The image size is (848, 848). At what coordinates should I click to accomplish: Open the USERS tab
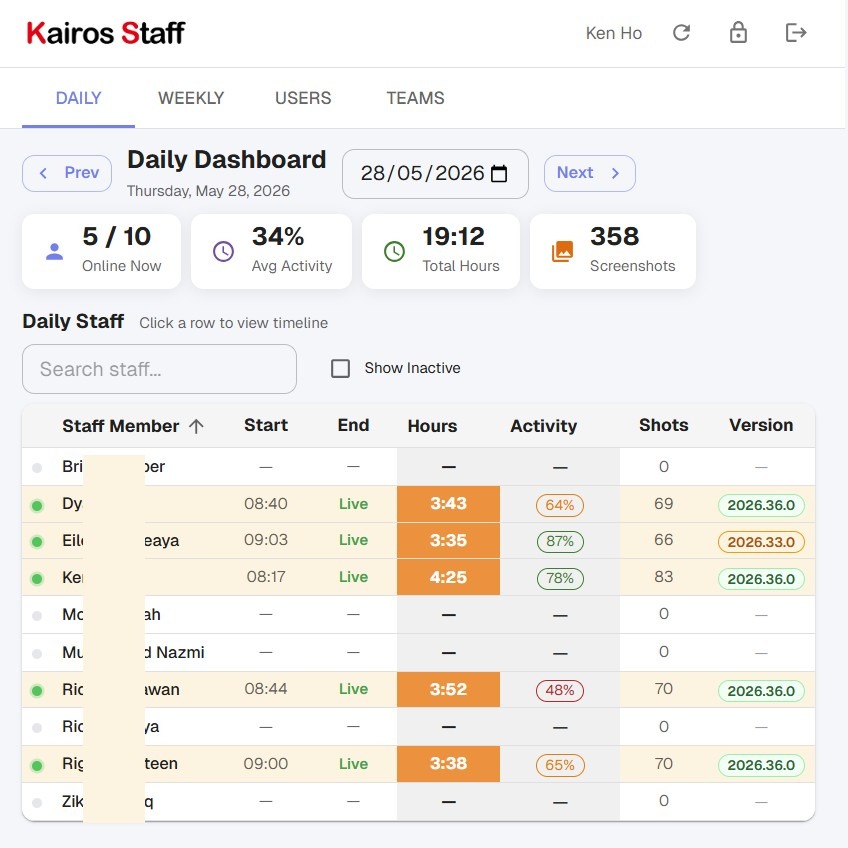tap(303, 98)
